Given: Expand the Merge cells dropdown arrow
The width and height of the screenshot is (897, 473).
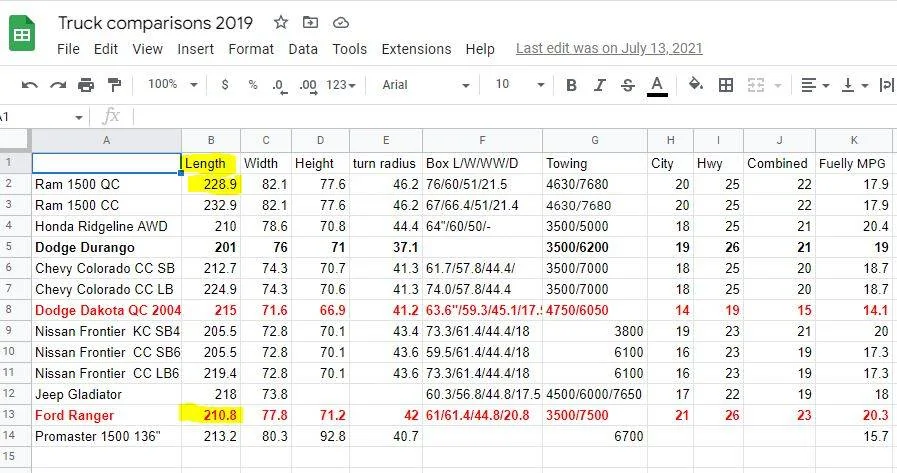Looking at the screenshot, I should click(x=778, y=86).
